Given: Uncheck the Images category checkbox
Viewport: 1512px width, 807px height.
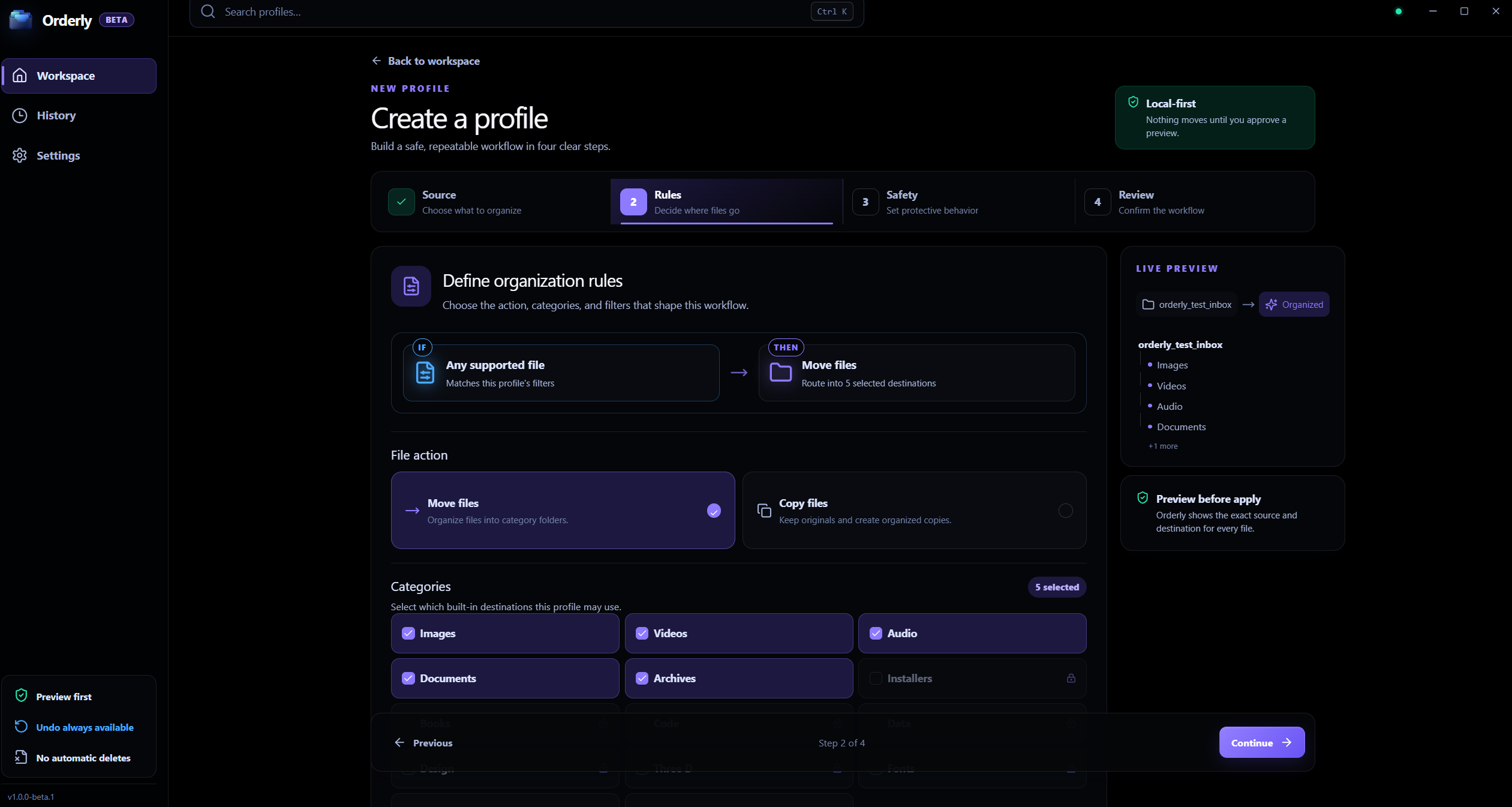Looking at the screenshot, I should tap(408, 633).
